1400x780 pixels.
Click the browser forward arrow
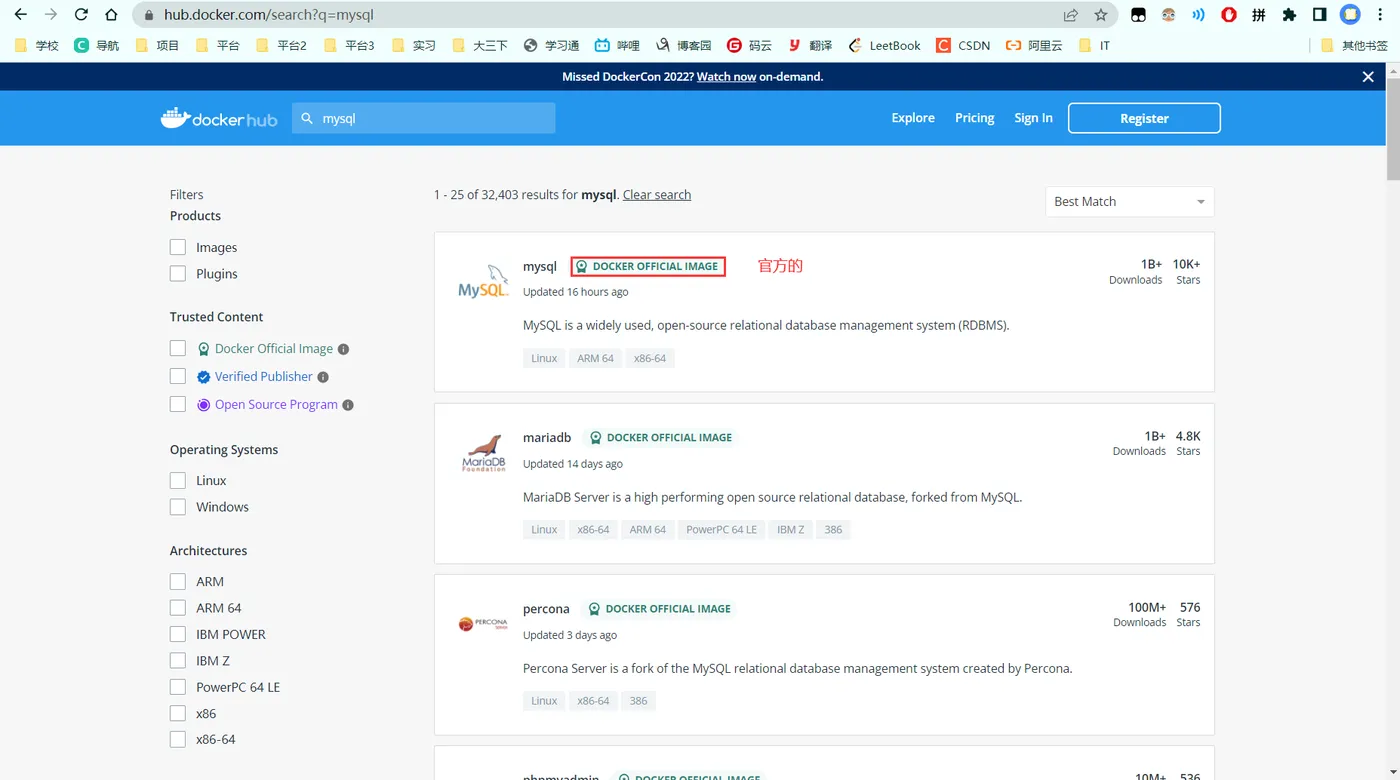pos(51,15)
